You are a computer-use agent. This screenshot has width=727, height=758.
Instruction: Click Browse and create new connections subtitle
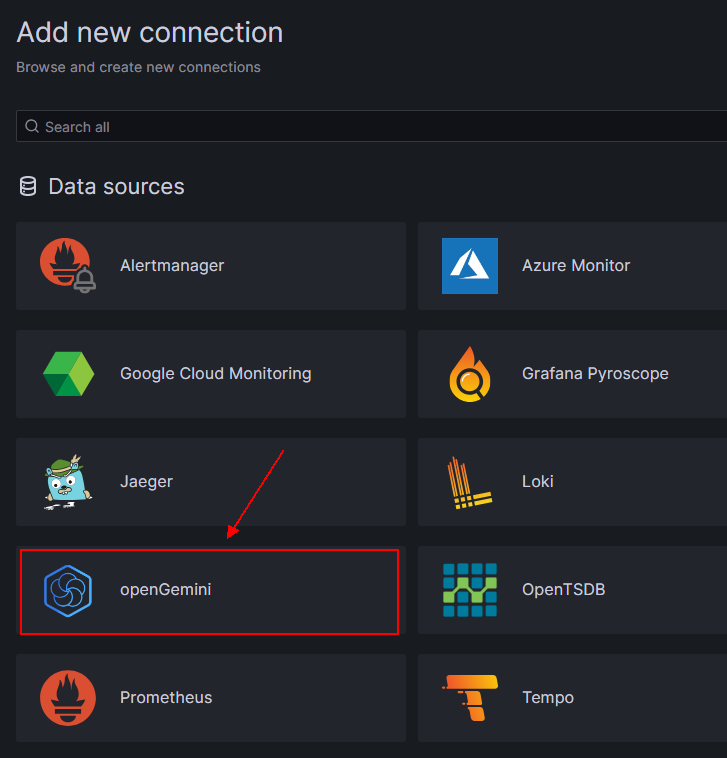point(138,67)
